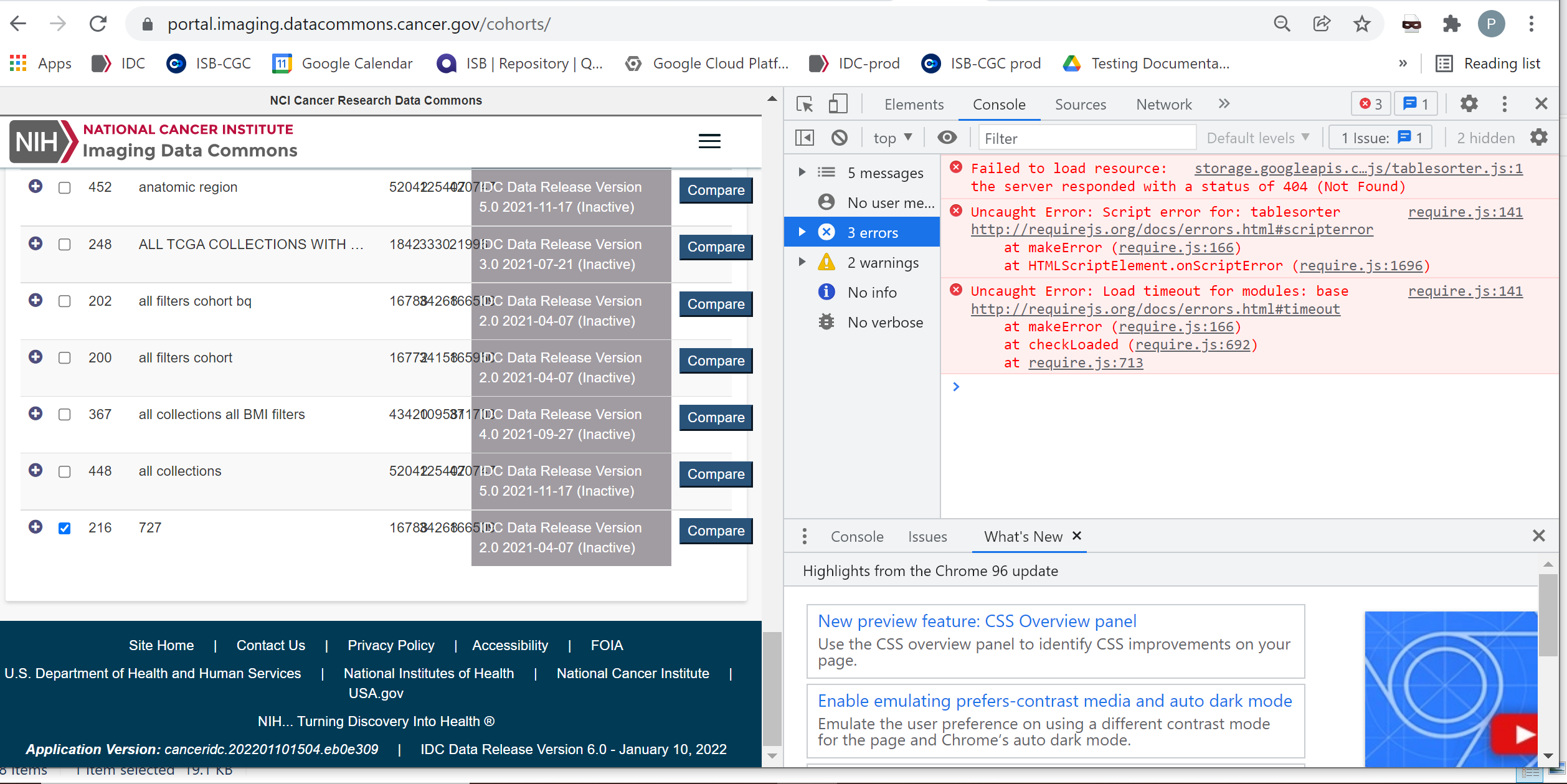Image resolution: width=1567 pixels, height=784 pixels.
Task: Open the top frame context dropdown
Action: point(892,137)
